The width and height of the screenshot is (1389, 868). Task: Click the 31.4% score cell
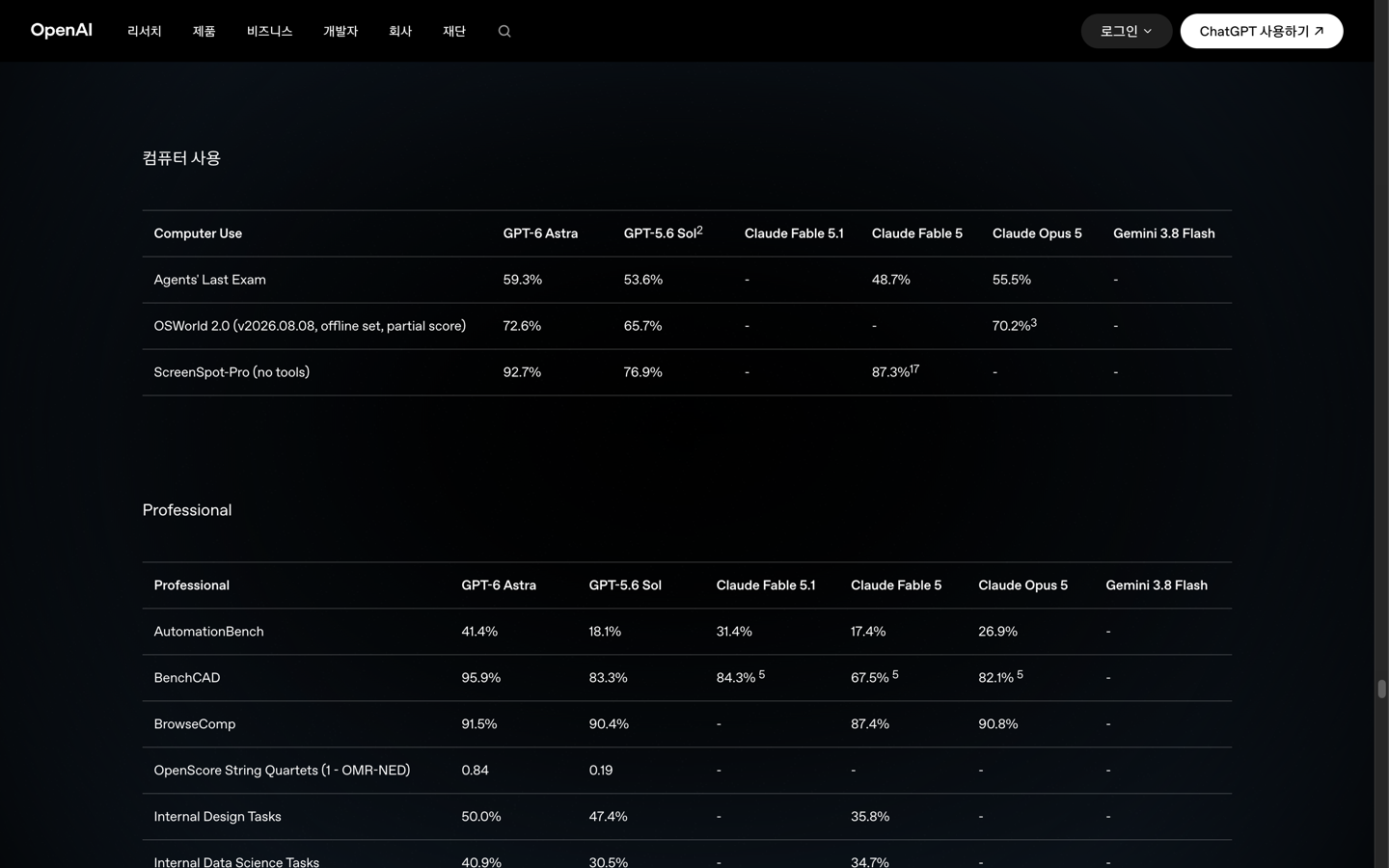(x=734, y=632)
